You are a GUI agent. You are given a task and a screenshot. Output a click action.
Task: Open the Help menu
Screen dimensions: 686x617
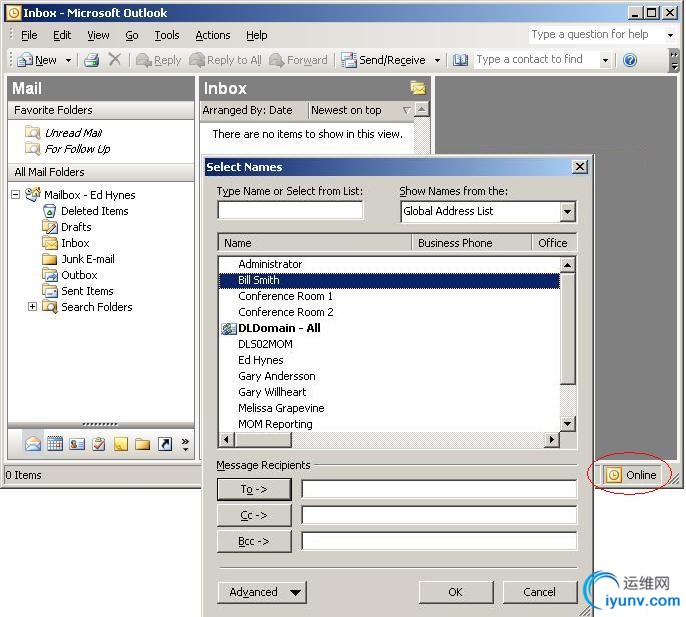pyautogui.click(x=256, y=35)
